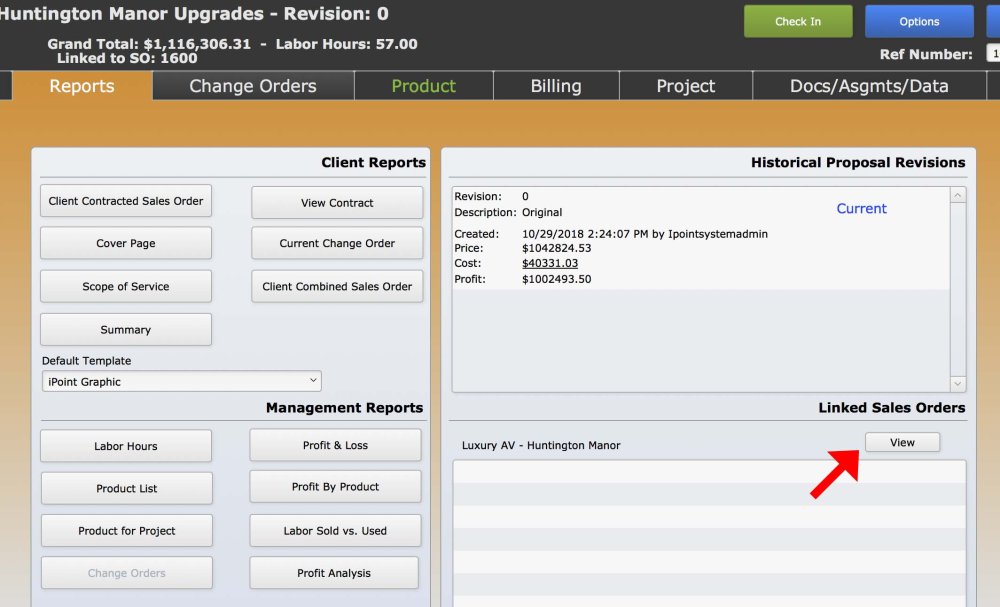Click the price value $1042824.53
This screenshot has height=607, width=1000.
(556, 248)
